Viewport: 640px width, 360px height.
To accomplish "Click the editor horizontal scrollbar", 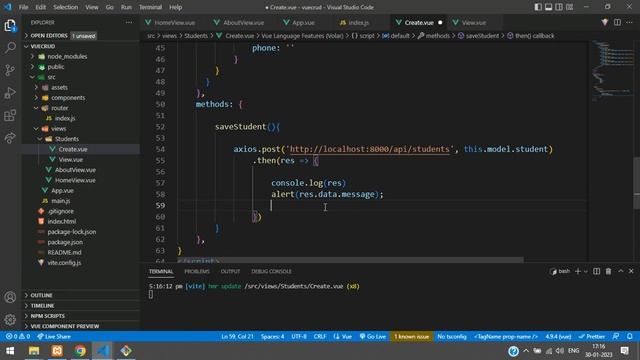I will [351, 260].
